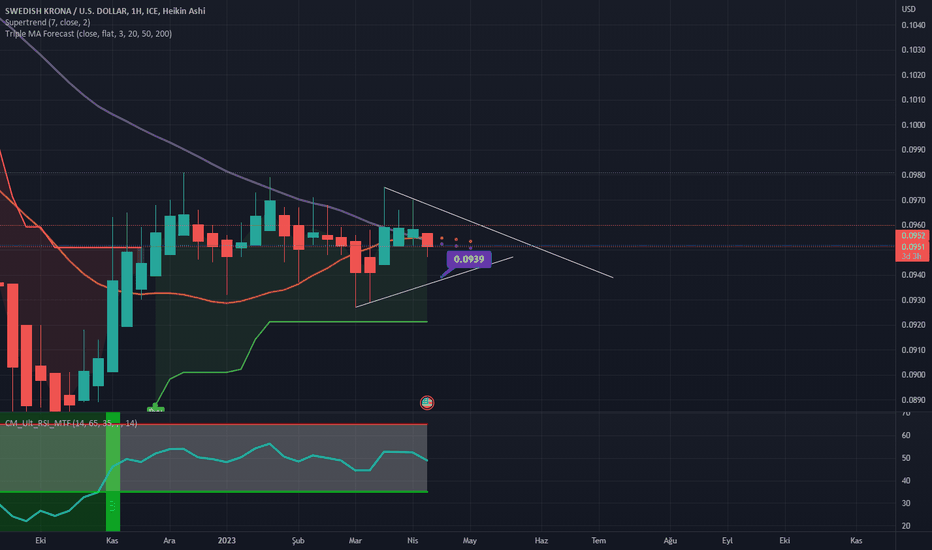
Task: Click the Şub label on time axis
Action: (298, 540)
